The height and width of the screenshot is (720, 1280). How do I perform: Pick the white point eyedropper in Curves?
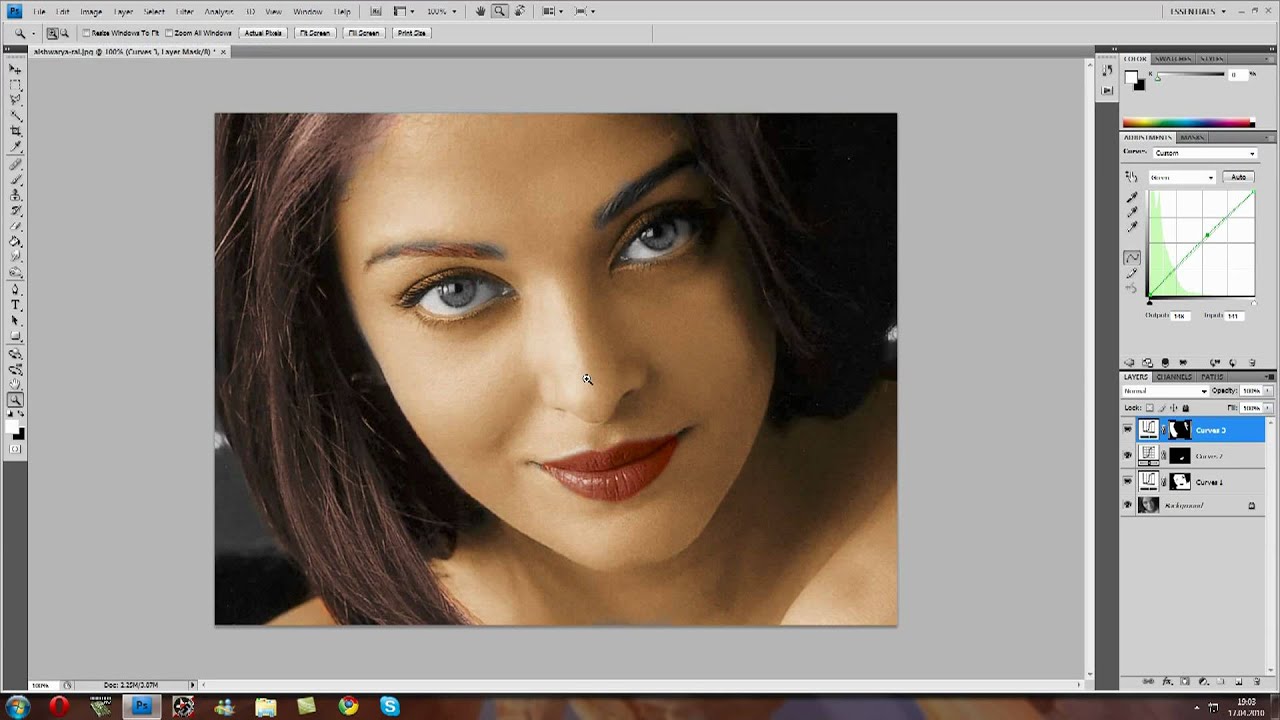(x=1132, y=226)
